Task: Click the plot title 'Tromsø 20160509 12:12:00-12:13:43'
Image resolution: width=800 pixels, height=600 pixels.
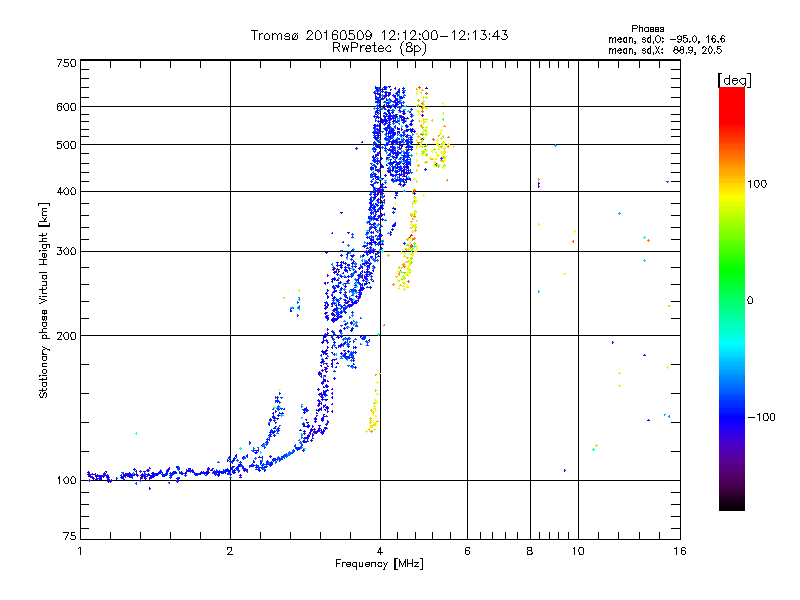Action: [380, 35]
